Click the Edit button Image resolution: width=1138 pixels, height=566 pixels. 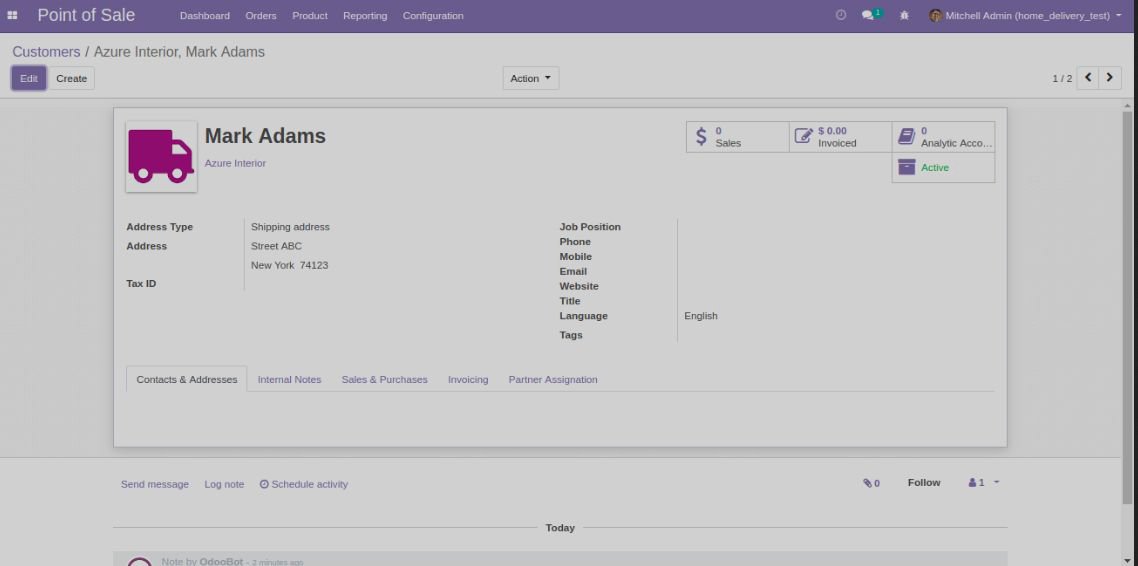(x=29, y=78)
